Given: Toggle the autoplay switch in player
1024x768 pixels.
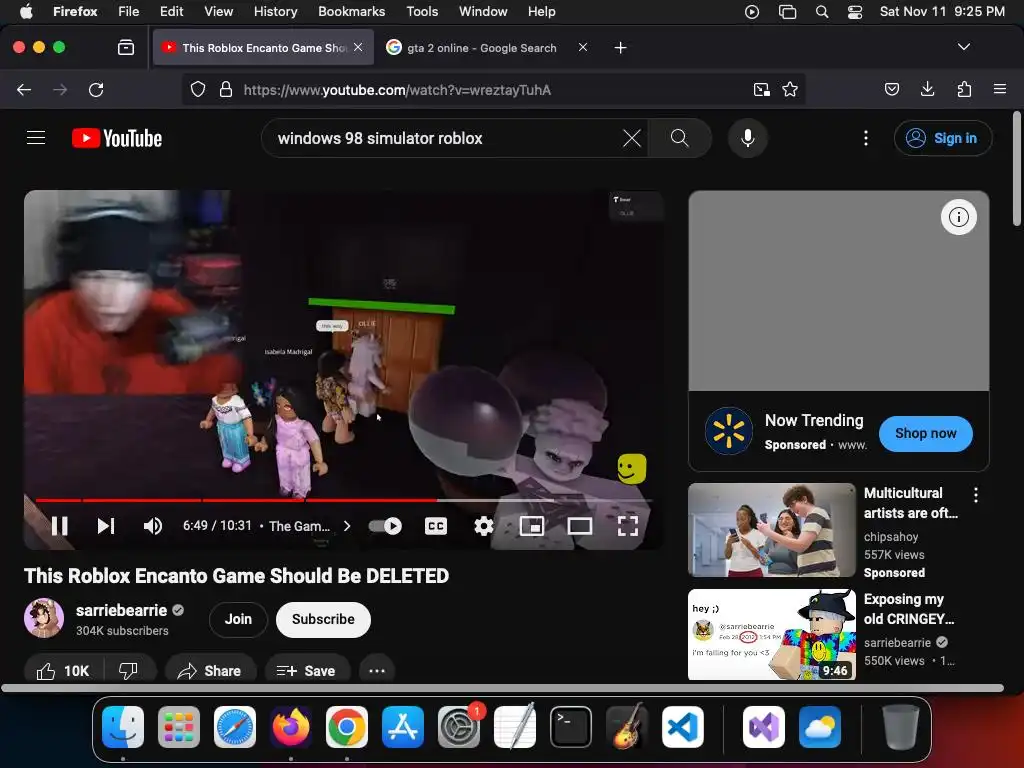Looking at the screenshot, I should [385, 526].
